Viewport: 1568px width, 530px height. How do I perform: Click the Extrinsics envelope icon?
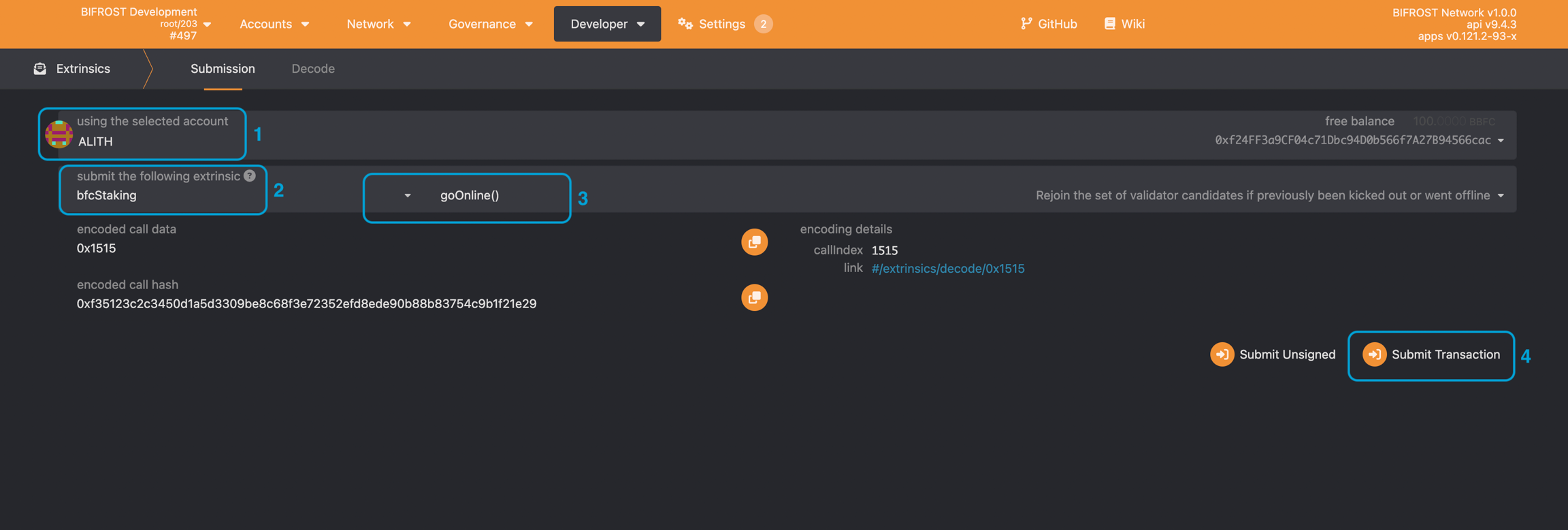[x=40, y=69]
